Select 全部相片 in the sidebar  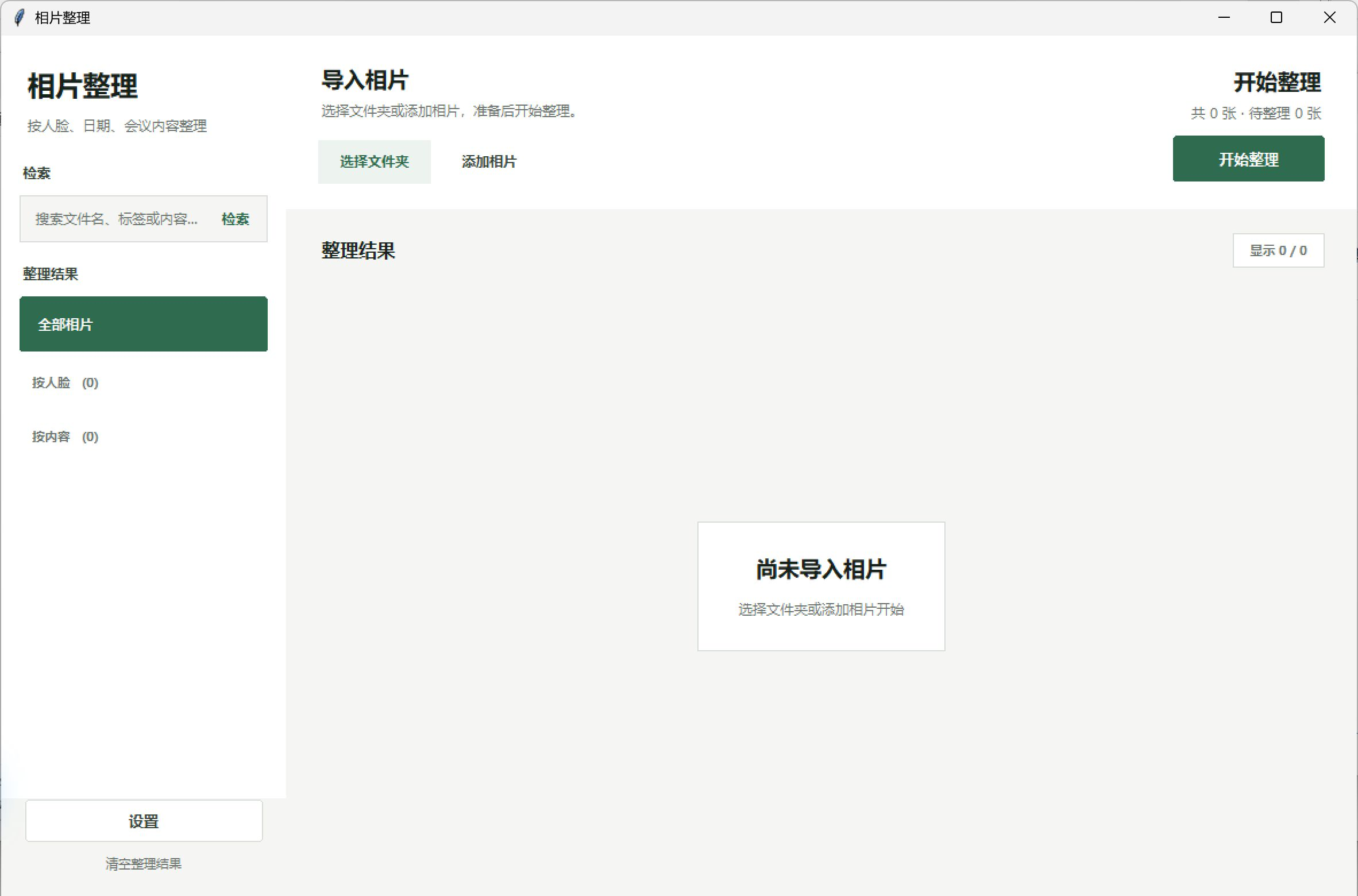(x=144, y=324)
